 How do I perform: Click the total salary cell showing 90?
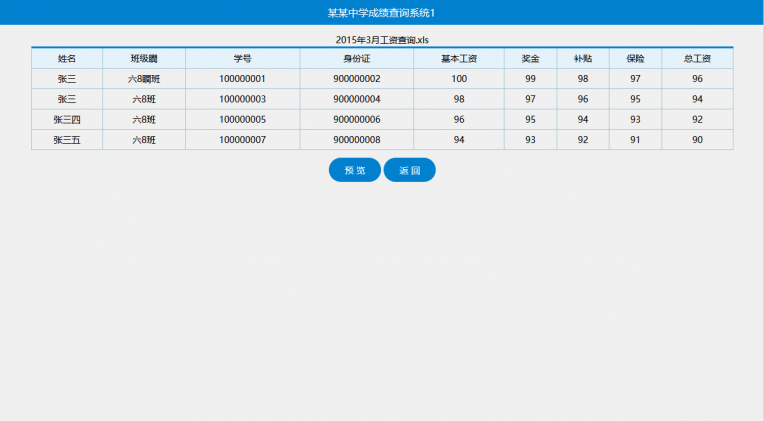tap(697, 140)
